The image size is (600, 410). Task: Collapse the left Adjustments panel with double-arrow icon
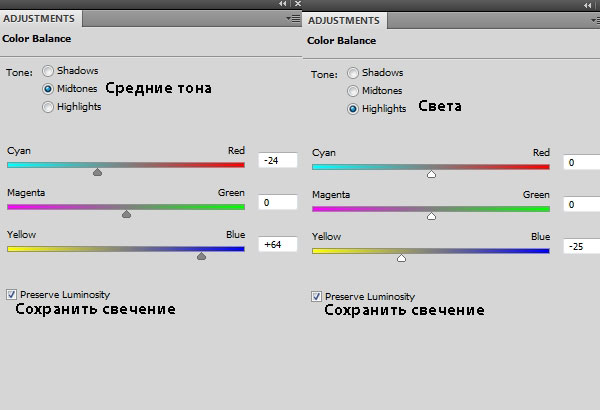tap(282, 3)
